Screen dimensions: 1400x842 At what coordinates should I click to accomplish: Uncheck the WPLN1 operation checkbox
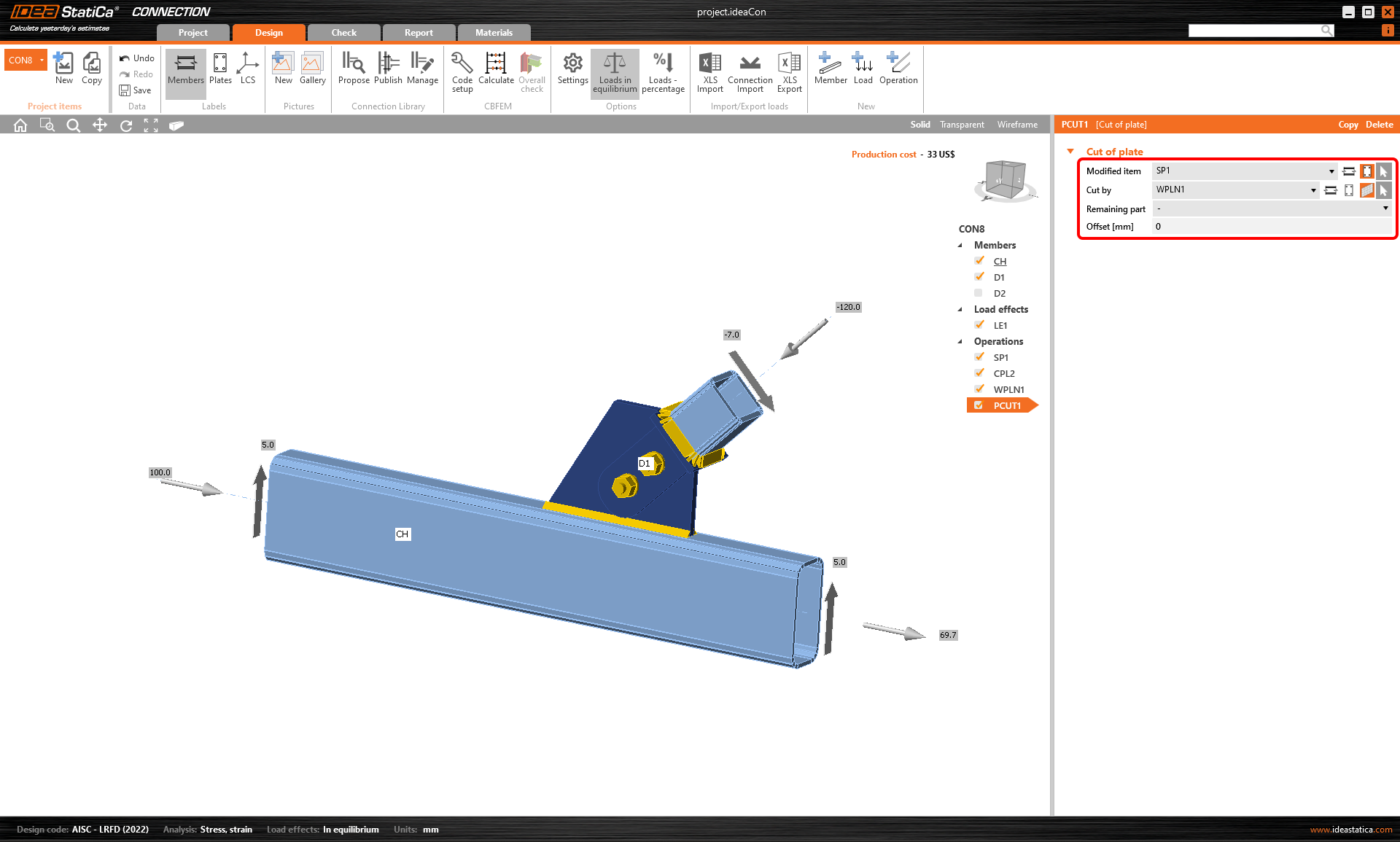[979, 389]
